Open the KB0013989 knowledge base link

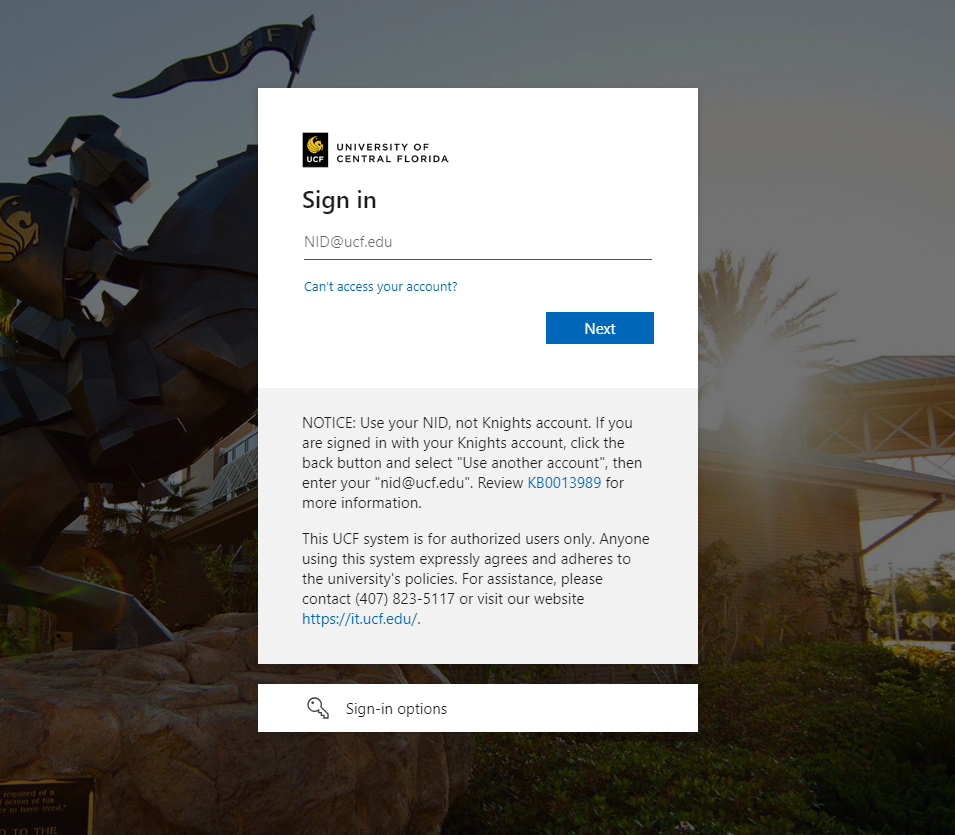(564, 483)
